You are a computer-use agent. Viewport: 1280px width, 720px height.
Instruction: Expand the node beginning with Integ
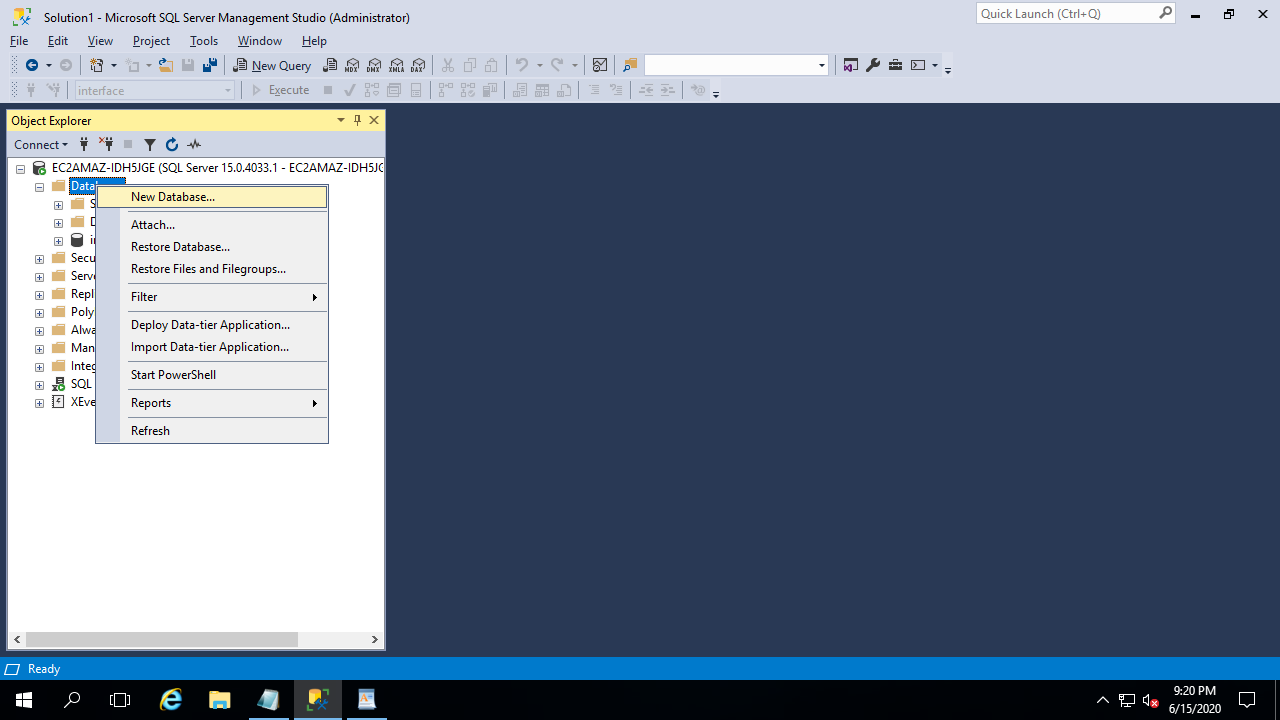pos(39,367)
